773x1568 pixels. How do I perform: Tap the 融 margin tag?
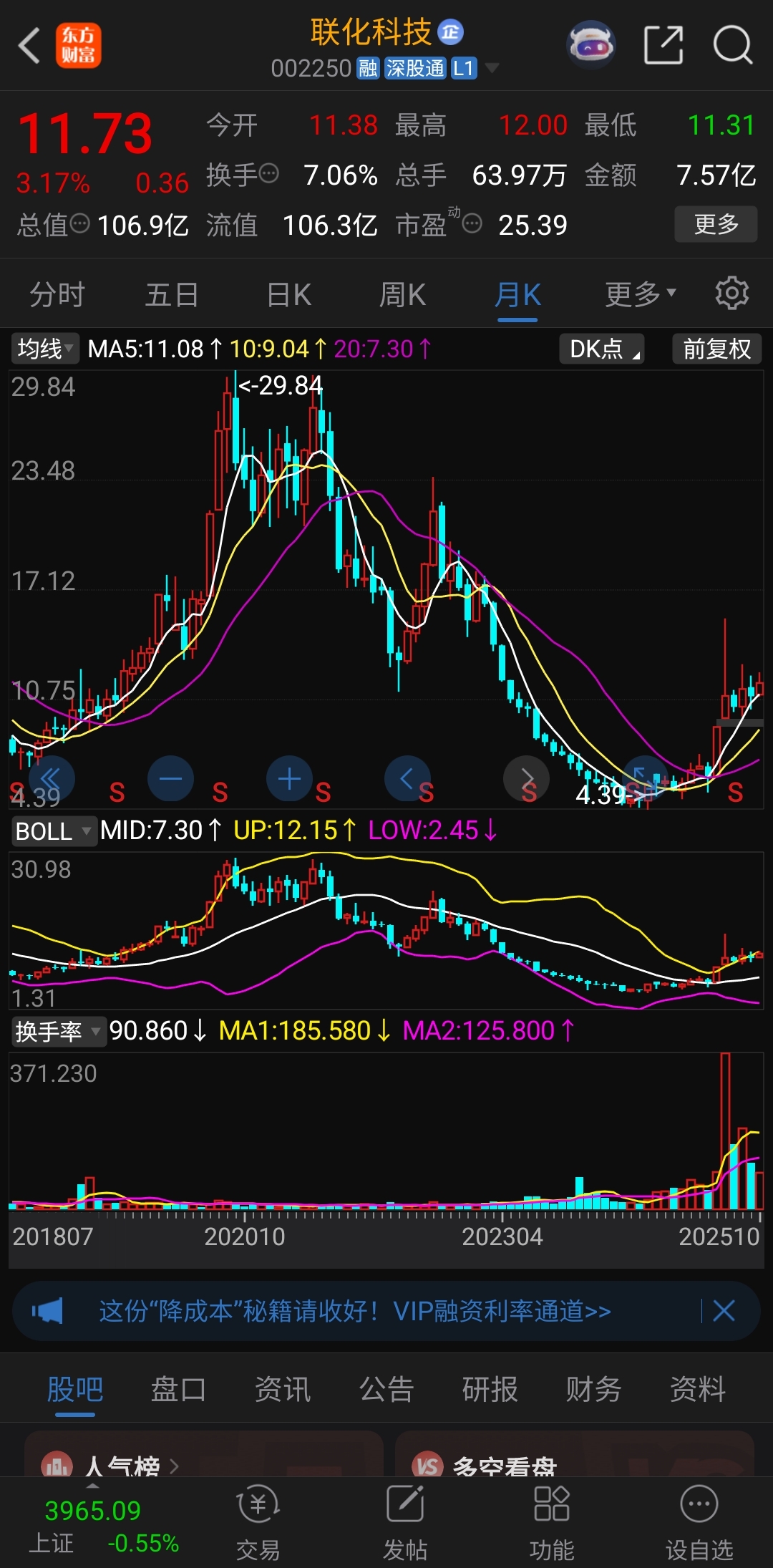(368, 69)
